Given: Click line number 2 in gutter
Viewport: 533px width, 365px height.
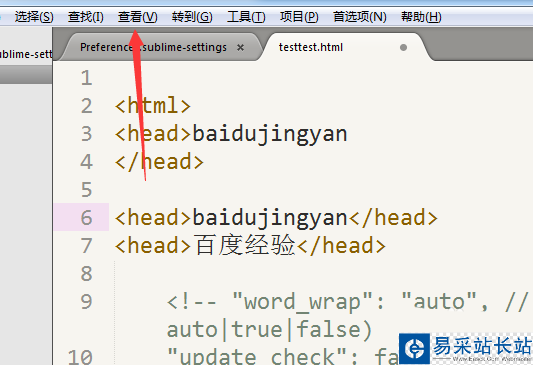Looking at the screenshot, I should [x=87, y=106].
